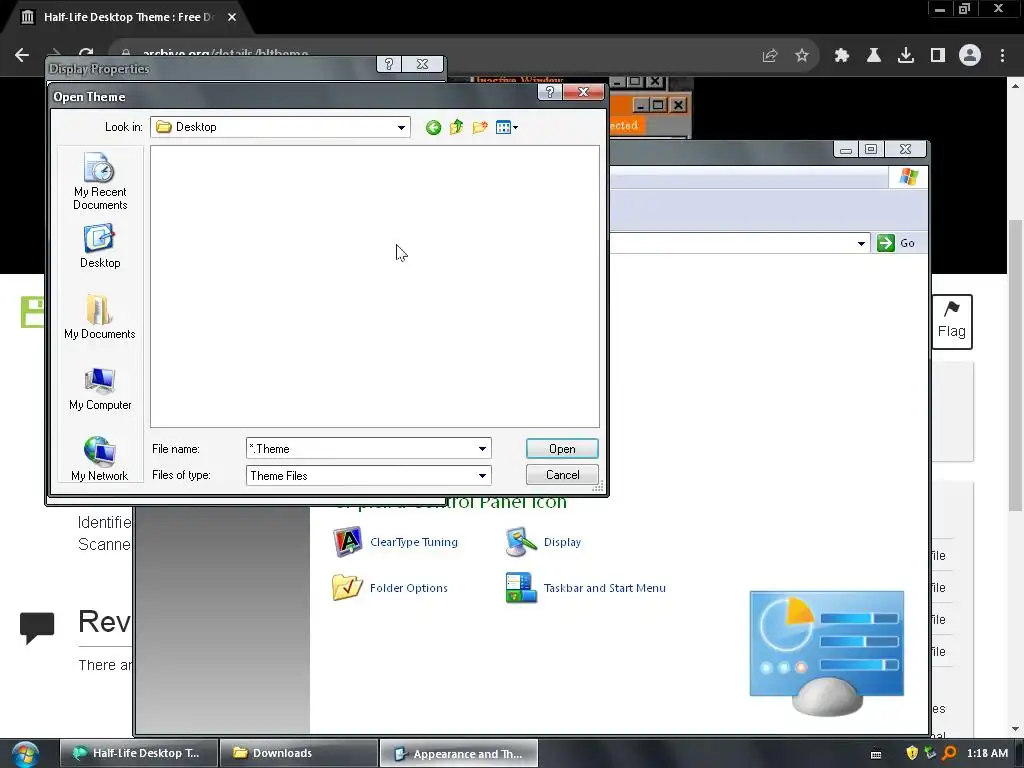
Task: Switch to Half-Life Desktop taskbar button
Action: point(139,753)
